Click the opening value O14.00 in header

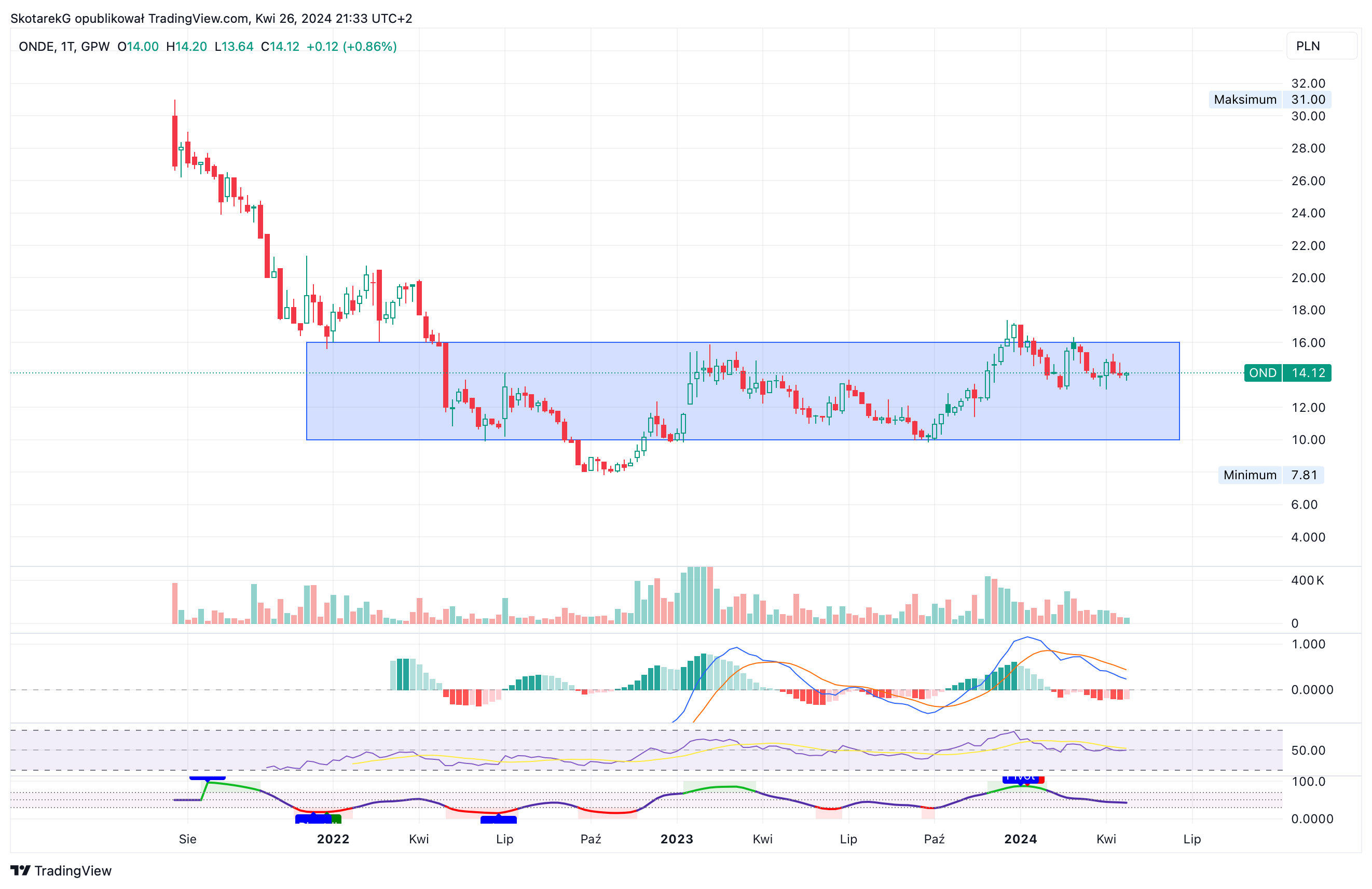(138, 47)
